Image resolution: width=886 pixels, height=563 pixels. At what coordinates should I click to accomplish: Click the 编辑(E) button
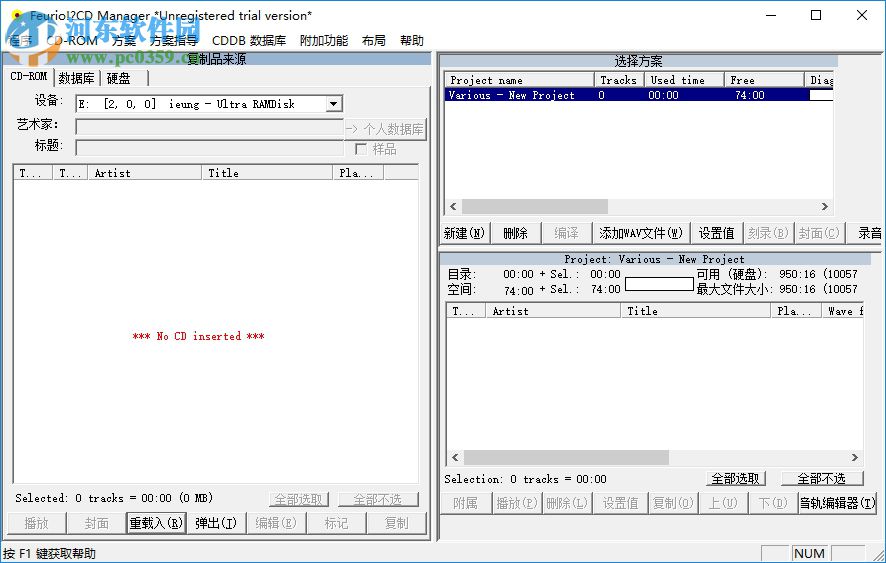coord(276,523)
